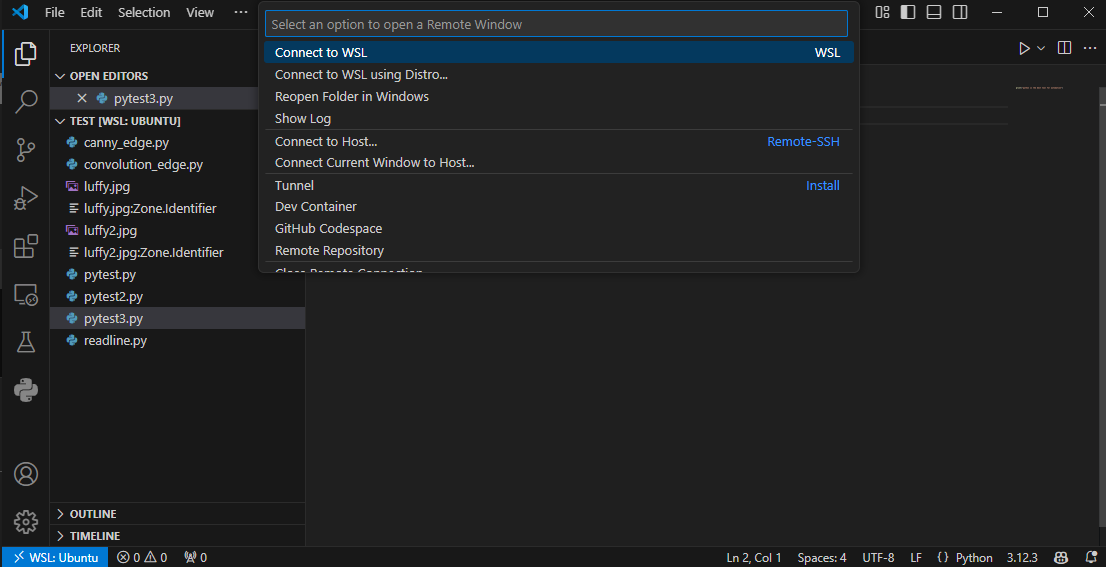Image resolution: width=1106 pixels, height=567 pixels.
Task: Click the VS Code logo icon
Action: coord(20,12)
